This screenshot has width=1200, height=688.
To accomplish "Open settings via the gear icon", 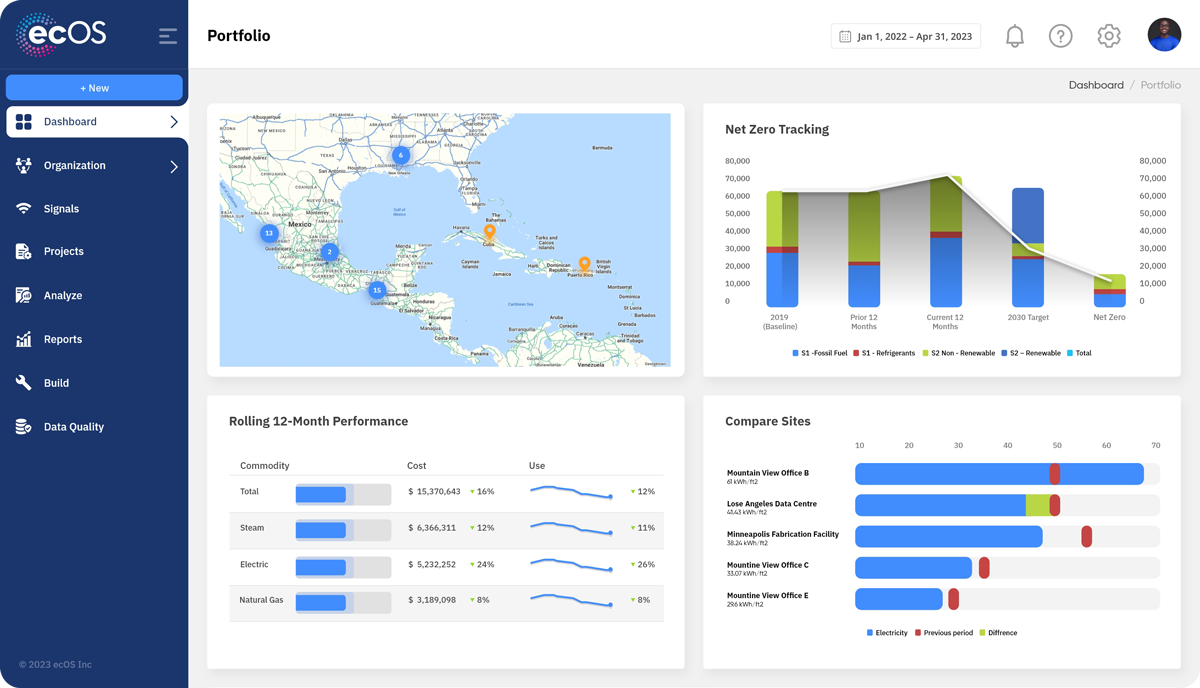I will 1108,36.
